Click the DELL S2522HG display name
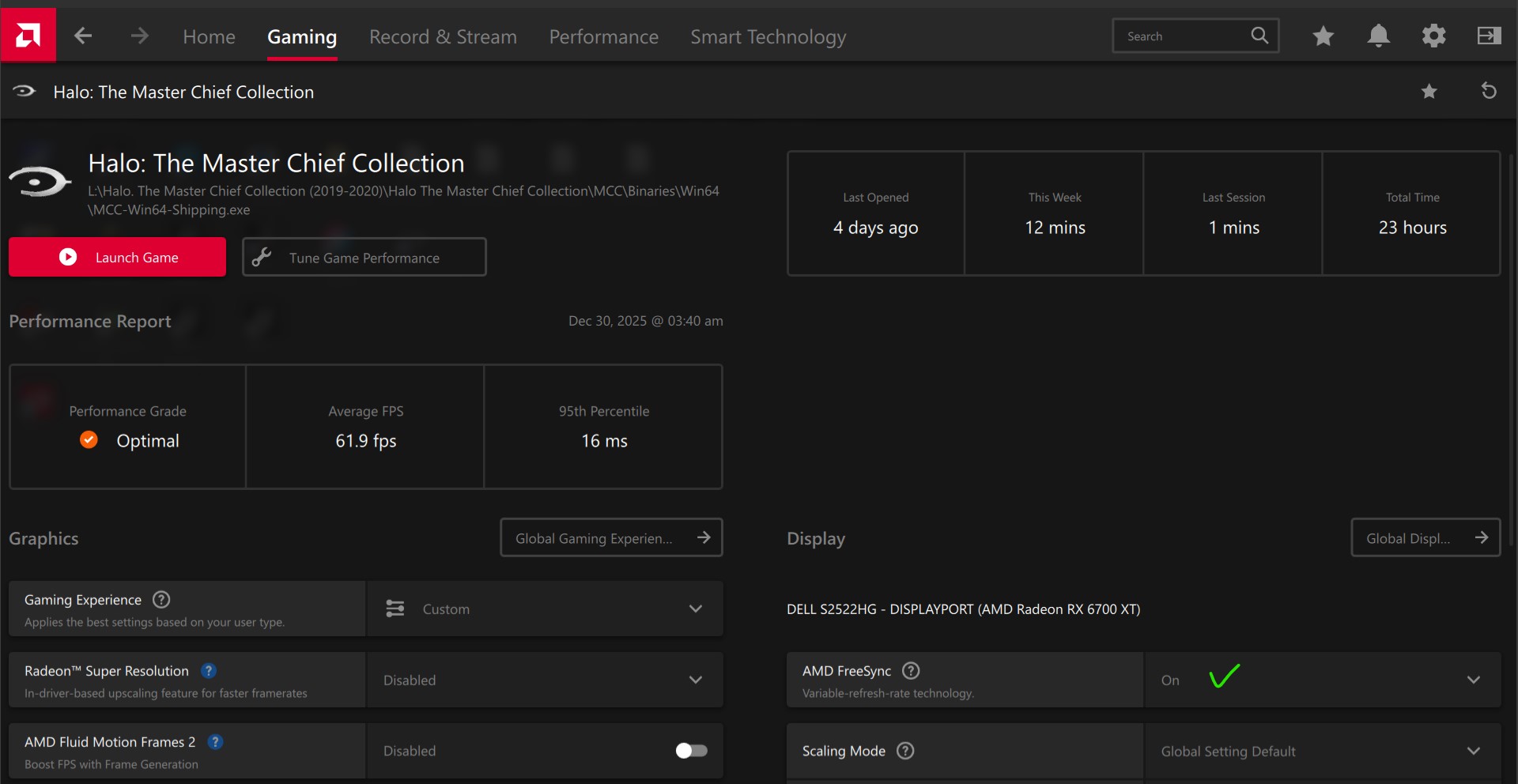 pyautogui.click(x=964, y=609)
